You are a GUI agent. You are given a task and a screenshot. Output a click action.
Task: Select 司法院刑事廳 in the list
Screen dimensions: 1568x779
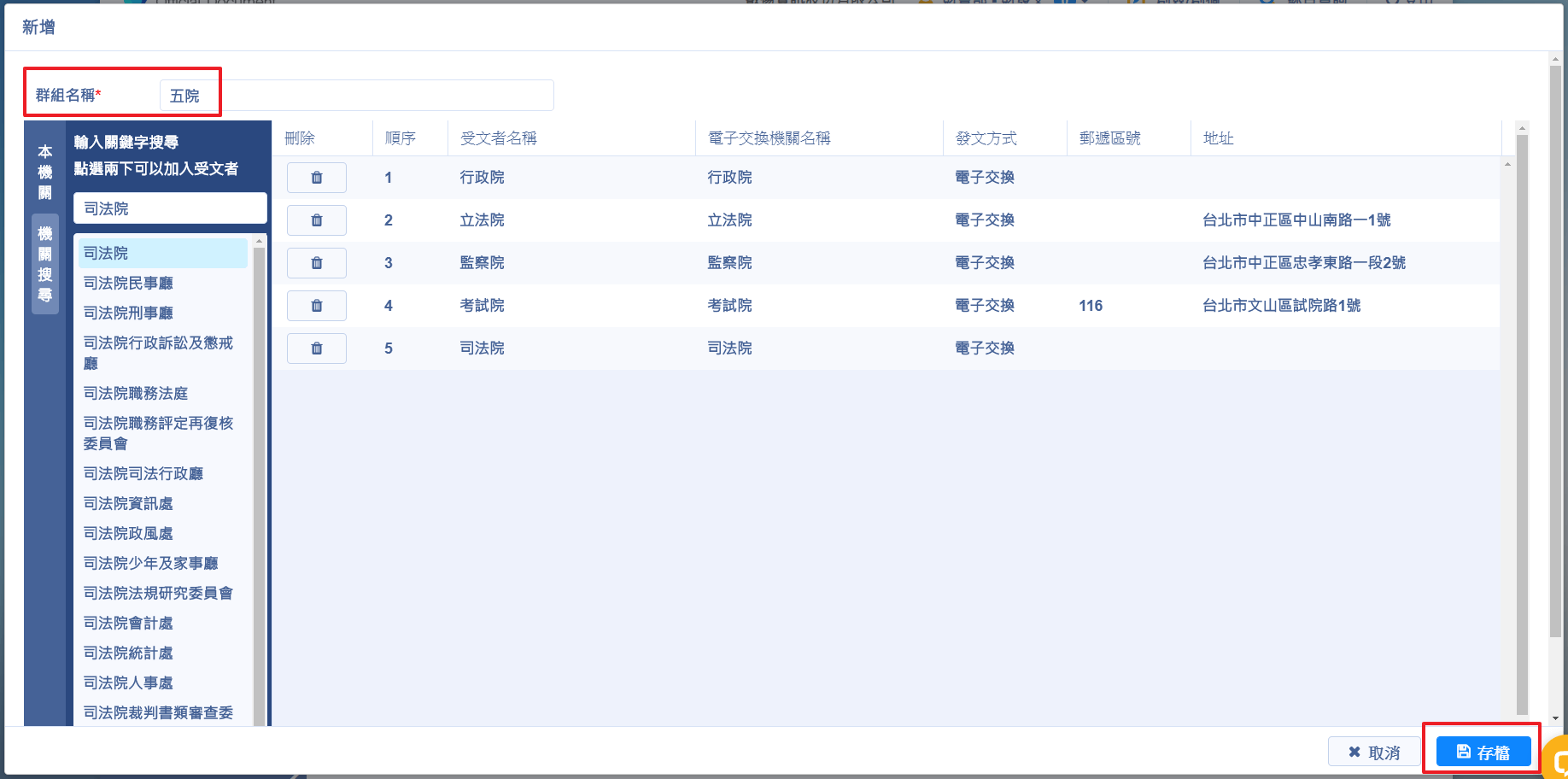pyautogui.click(x=128, y=313)
